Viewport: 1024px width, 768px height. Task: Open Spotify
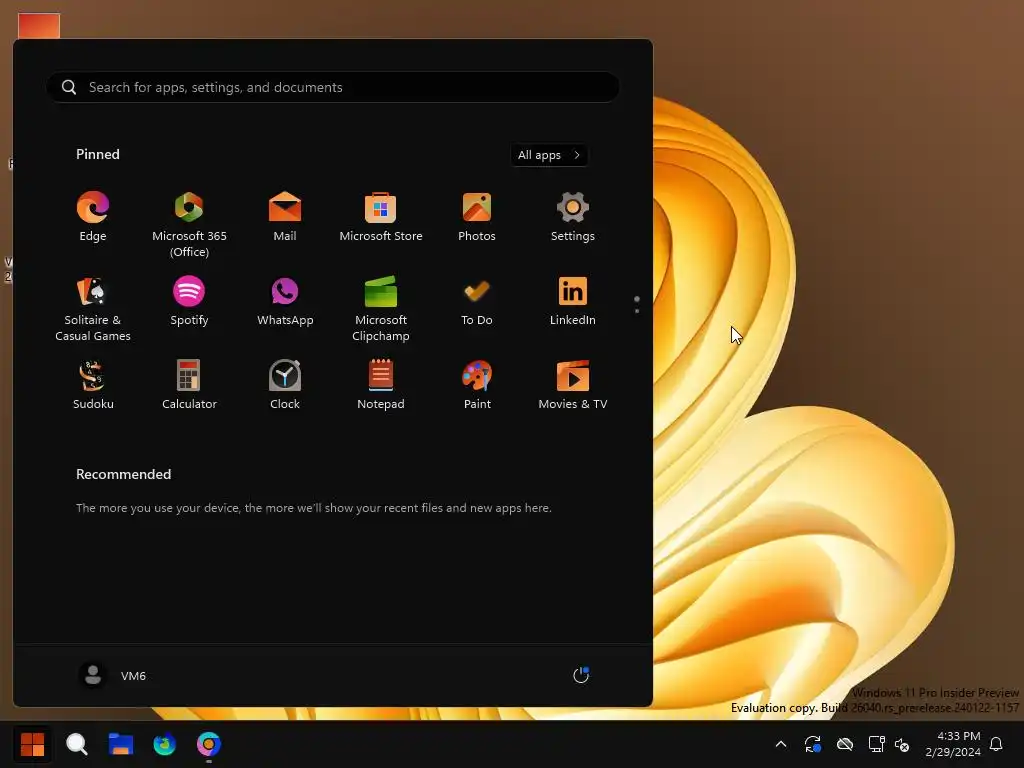click(189, 302)
